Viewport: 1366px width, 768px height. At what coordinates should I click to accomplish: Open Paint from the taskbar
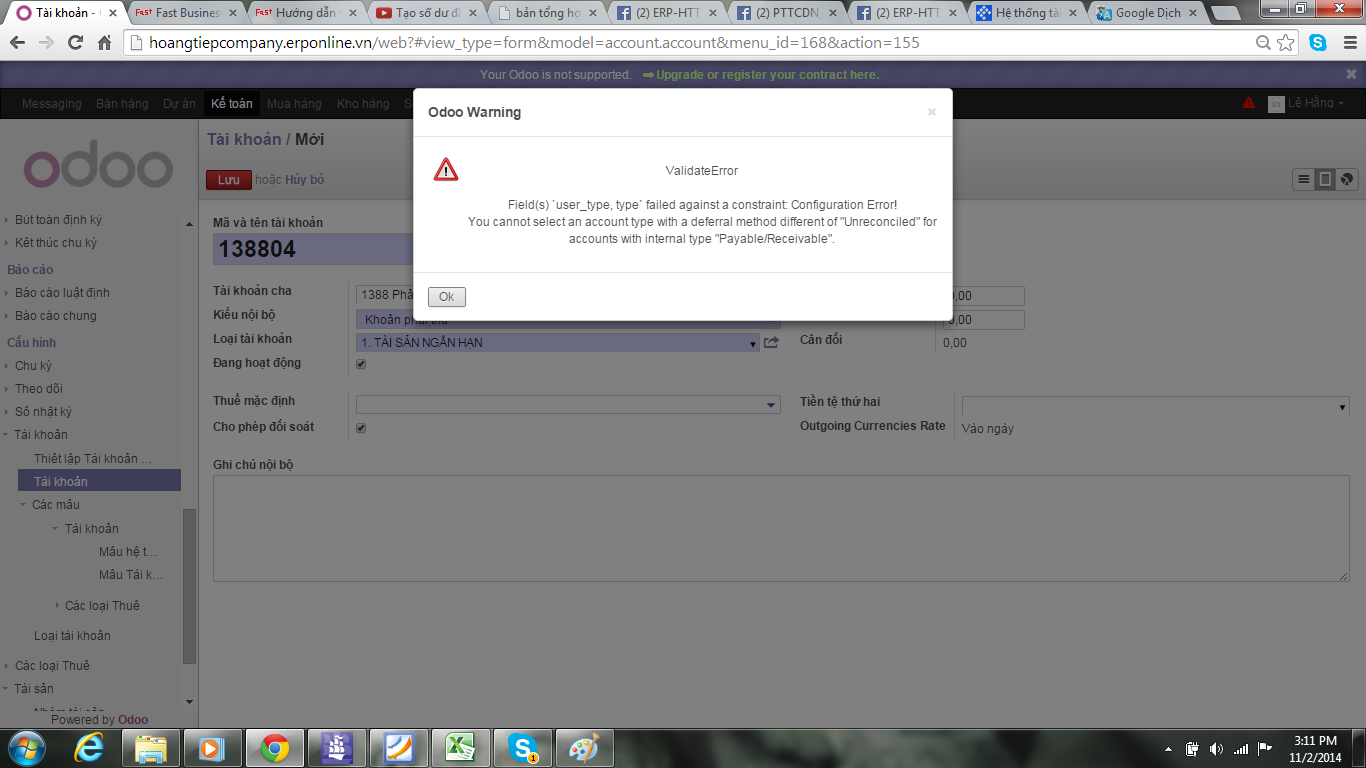584,748
